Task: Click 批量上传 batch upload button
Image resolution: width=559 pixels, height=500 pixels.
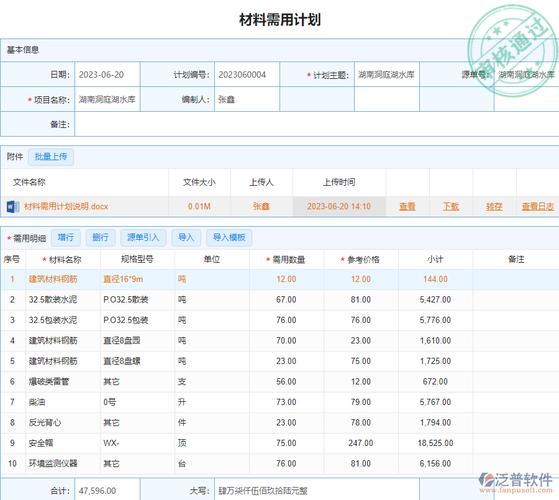Action: 51,157
